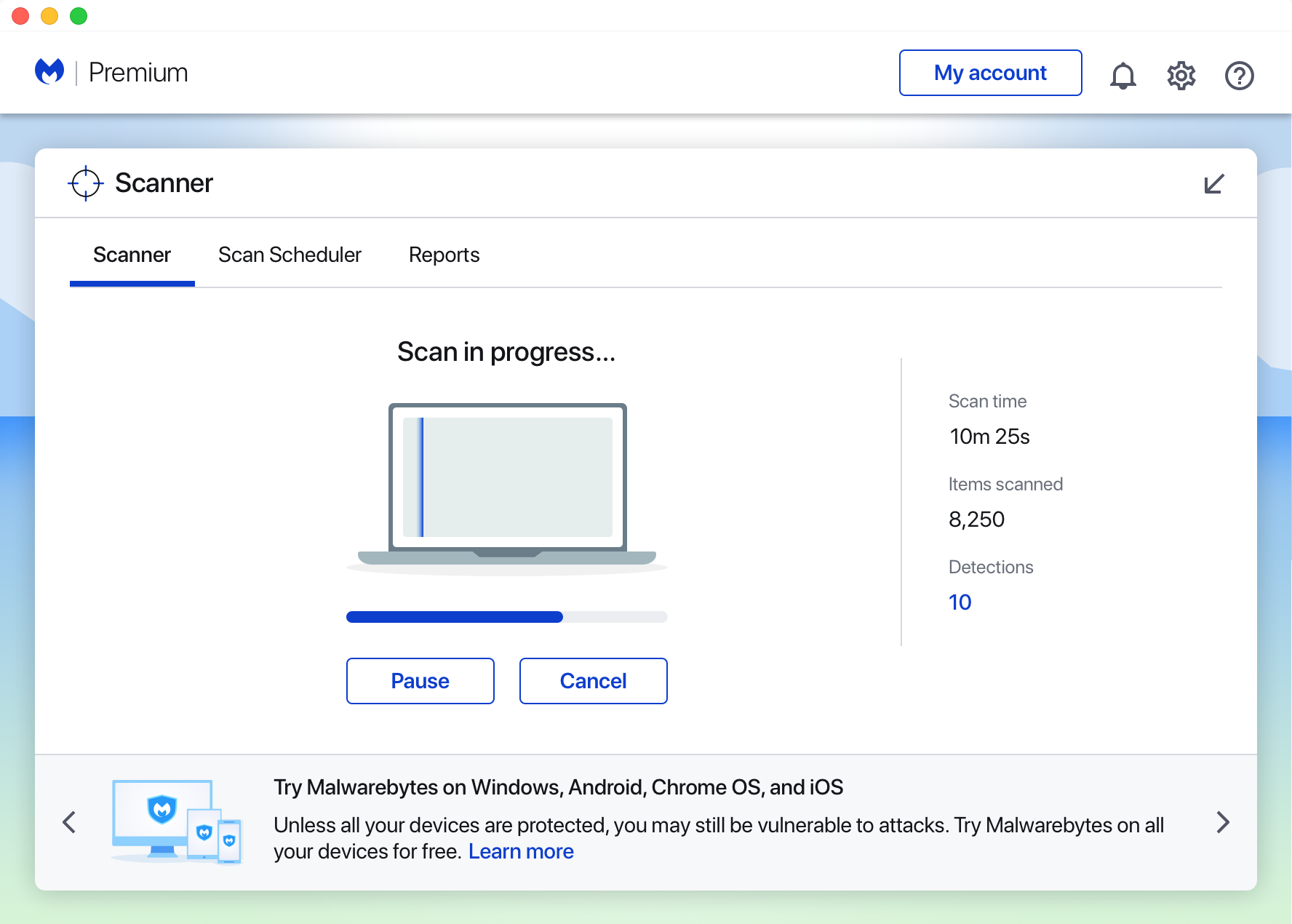The image size is (1292, 924).
Task: Show the next promo with the right chevron
Action: (x=1223, y=822)
